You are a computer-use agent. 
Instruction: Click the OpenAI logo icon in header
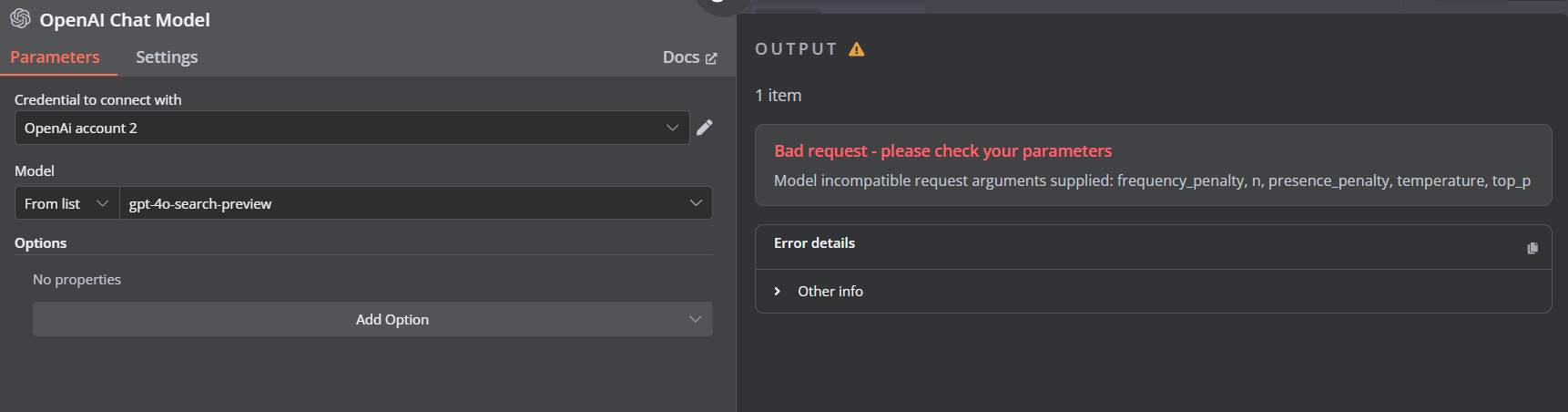click(20, 19)
